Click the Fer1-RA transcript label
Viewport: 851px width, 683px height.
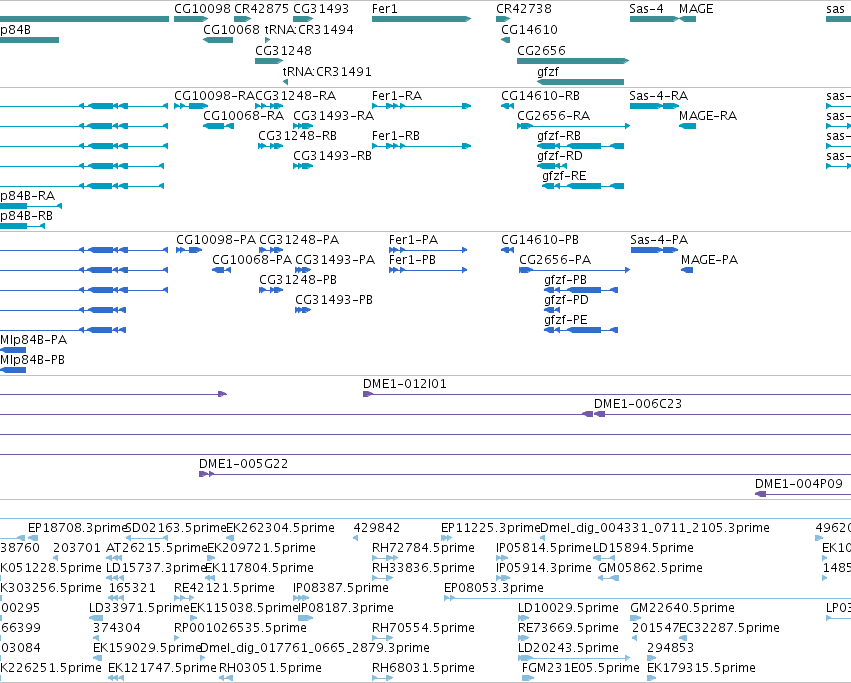[397, 96]
